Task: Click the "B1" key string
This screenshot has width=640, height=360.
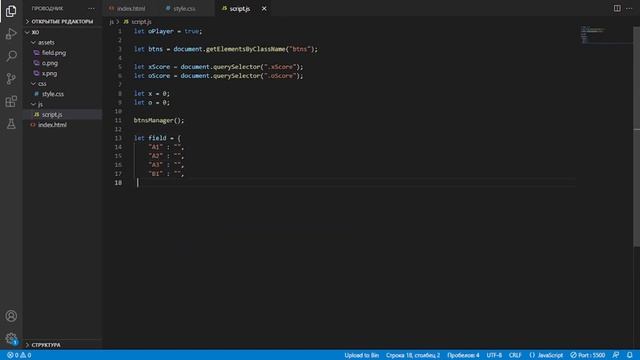Action: coord(156,173)
